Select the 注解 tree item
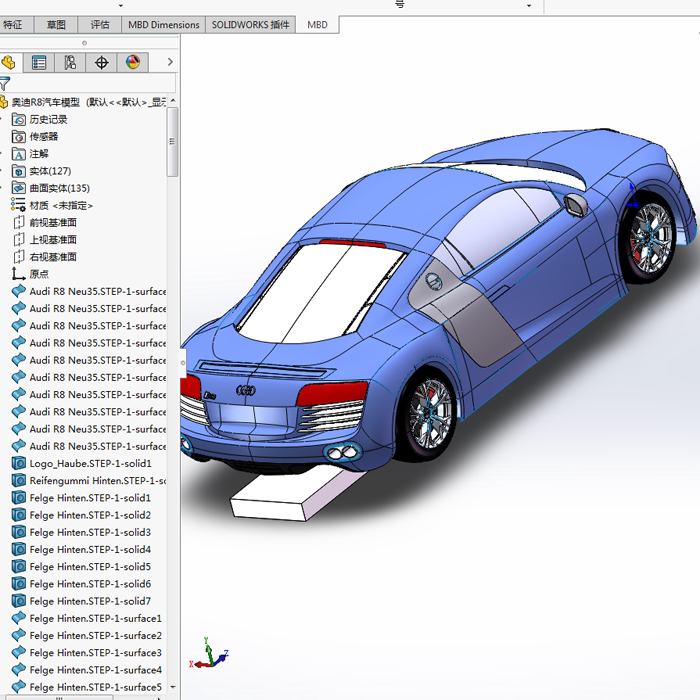The image size is (700, 700). 39,154
